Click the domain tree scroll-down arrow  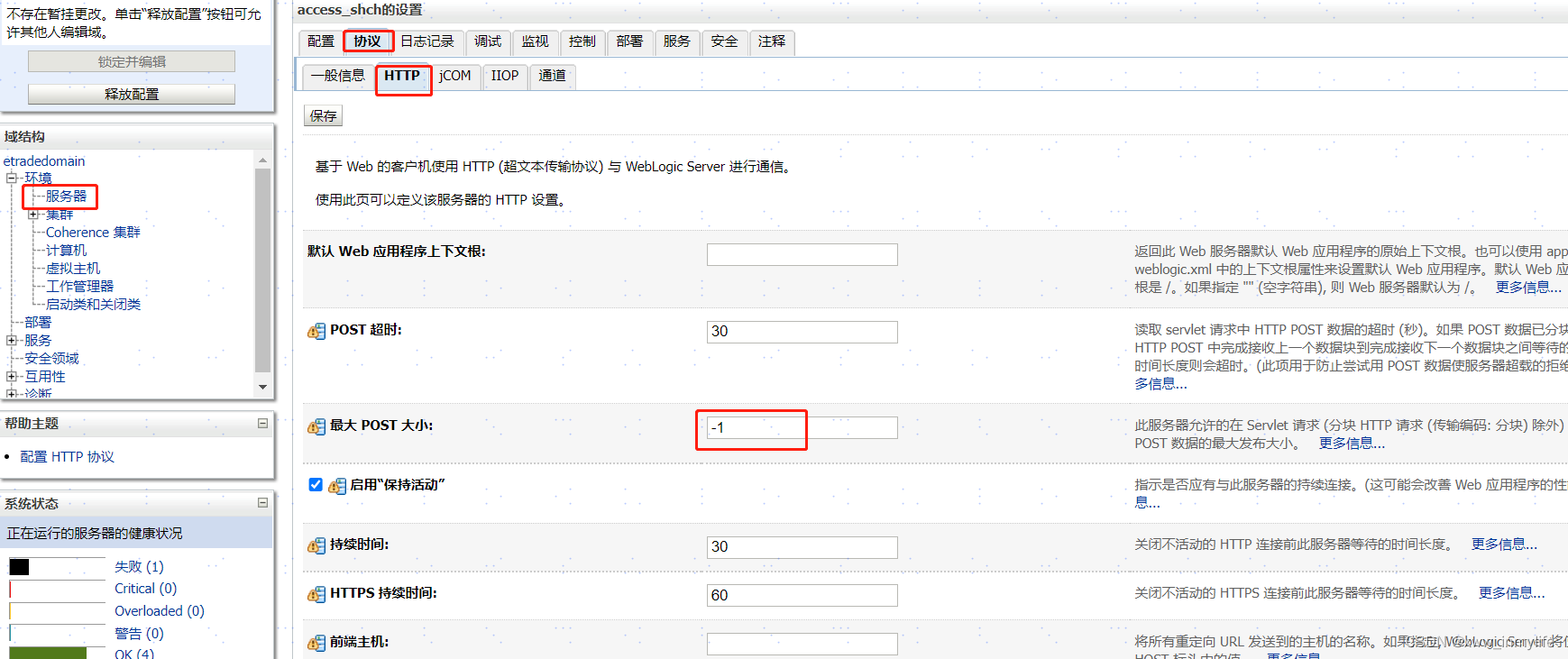coord(262,387)
